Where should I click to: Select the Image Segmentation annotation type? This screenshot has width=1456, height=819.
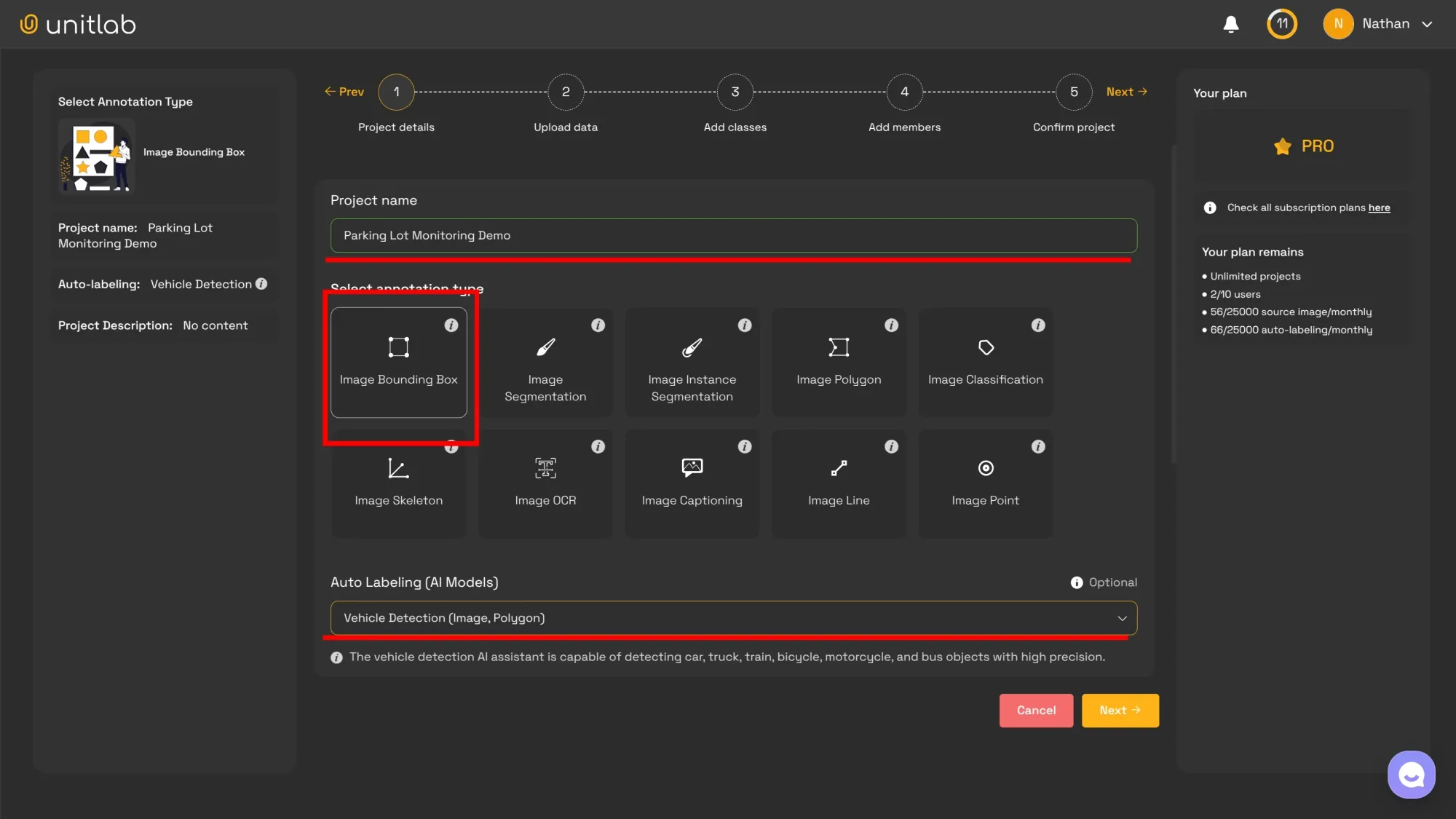click(545, 363)
